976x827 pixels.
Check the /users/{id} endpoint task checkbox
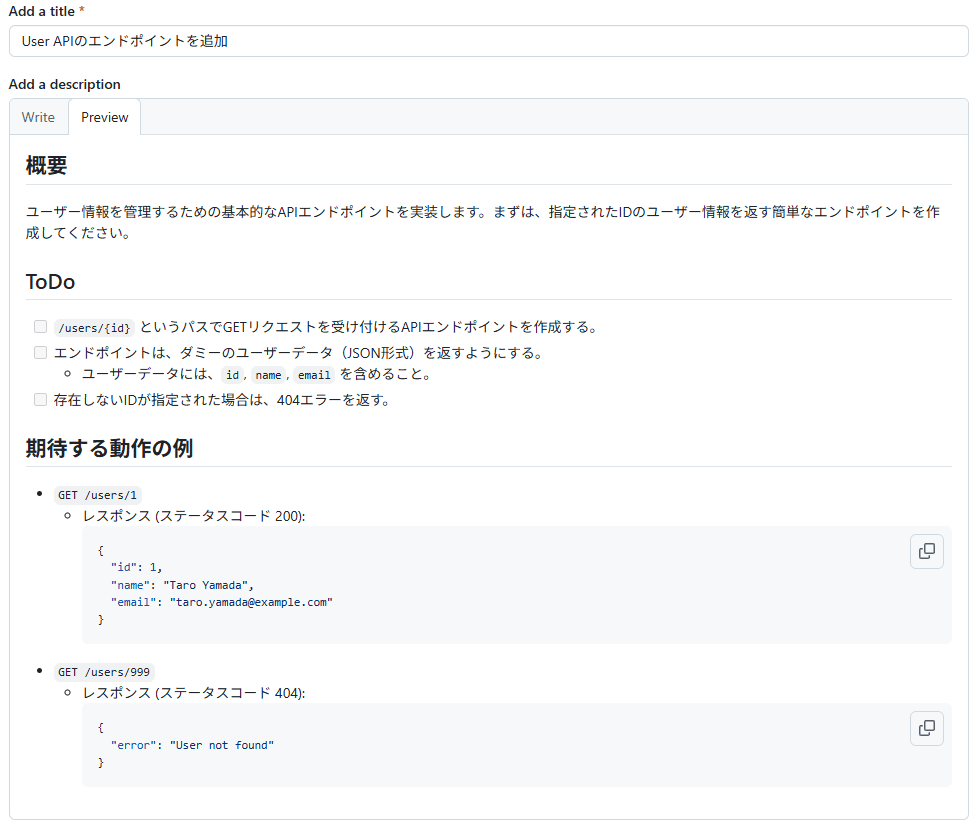point(40,326)
